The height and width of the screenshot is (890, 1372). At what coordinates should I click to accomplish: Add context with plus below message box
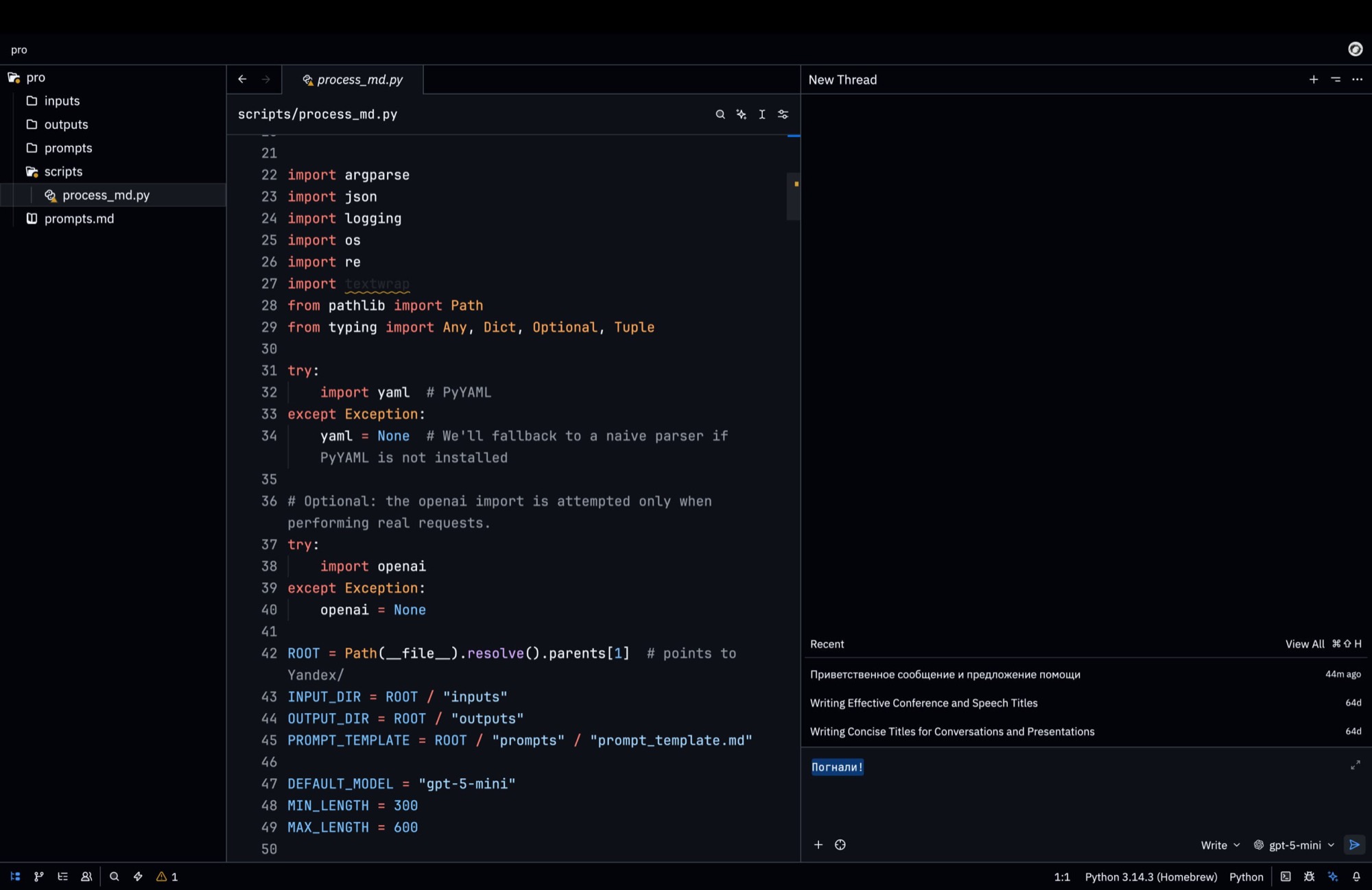tap(818, 845)
